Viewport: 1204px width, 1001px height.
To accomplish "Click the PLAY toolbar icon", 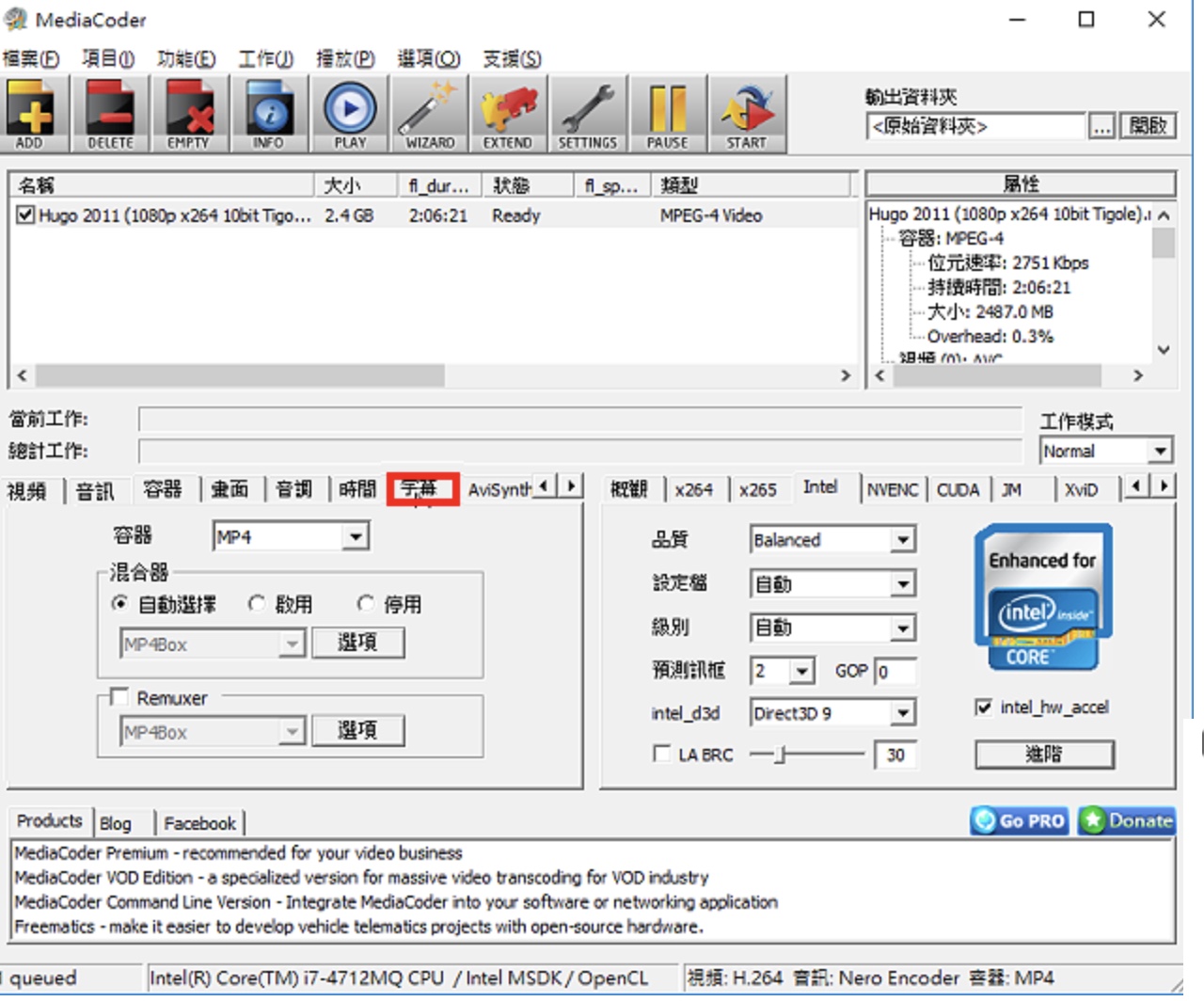I will (350, 114).
